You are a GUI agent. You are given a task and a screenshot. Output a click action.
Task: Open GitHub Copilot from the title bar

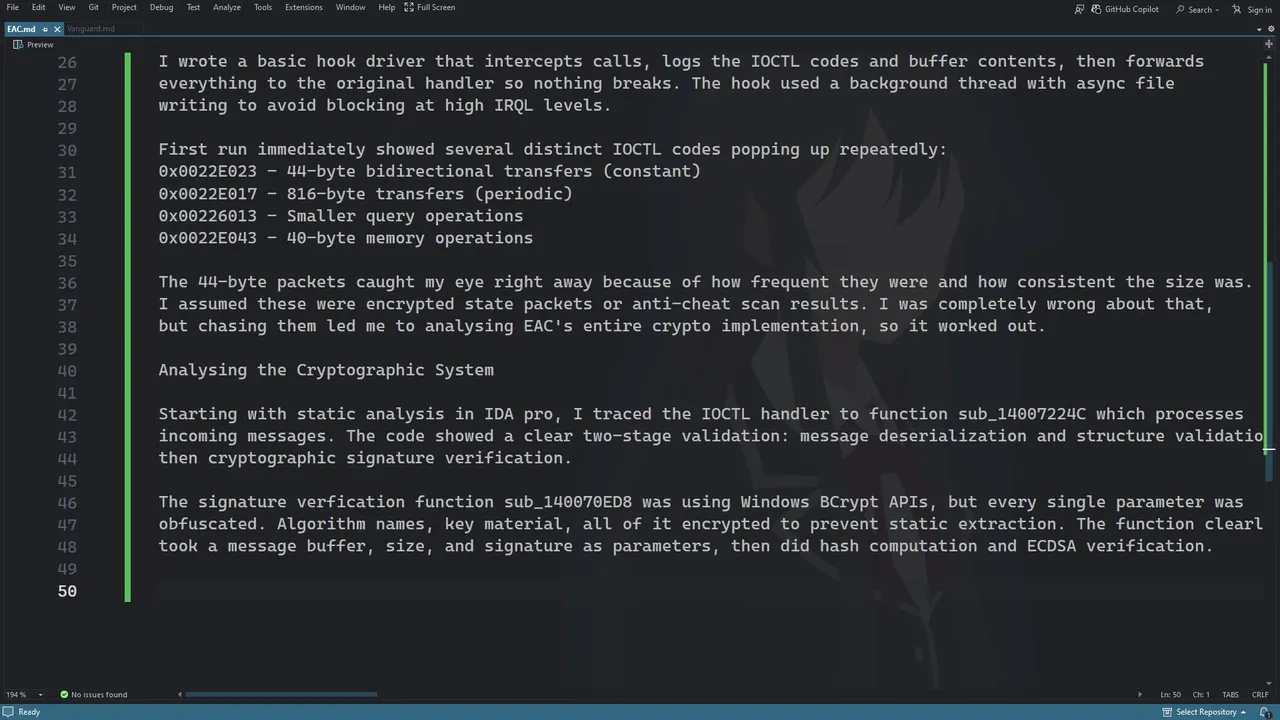pyautogui.click(x=1125, y=9)
